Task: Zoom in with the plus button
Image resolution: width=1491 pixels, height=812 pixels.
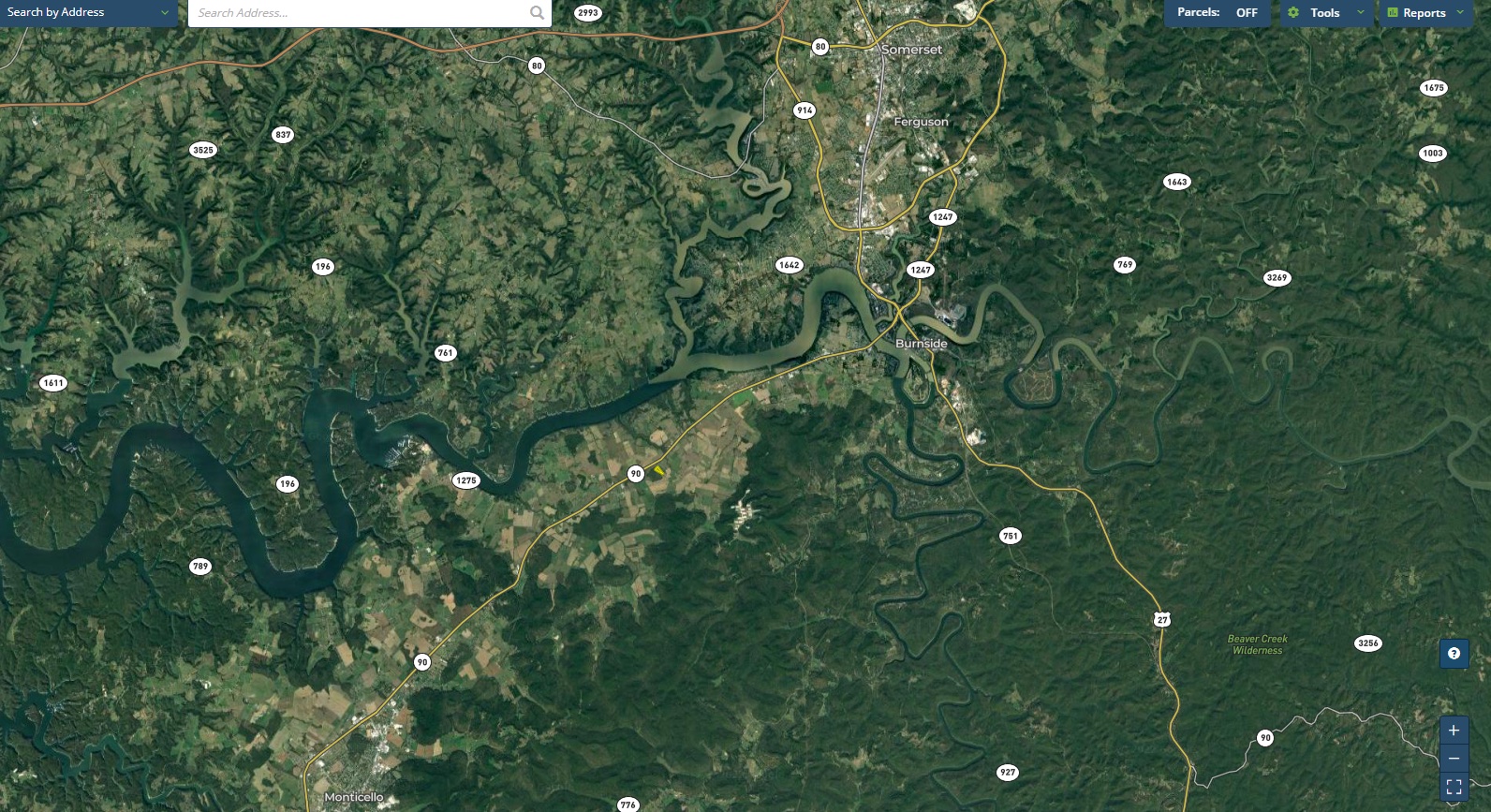Action: (1454, 731)
